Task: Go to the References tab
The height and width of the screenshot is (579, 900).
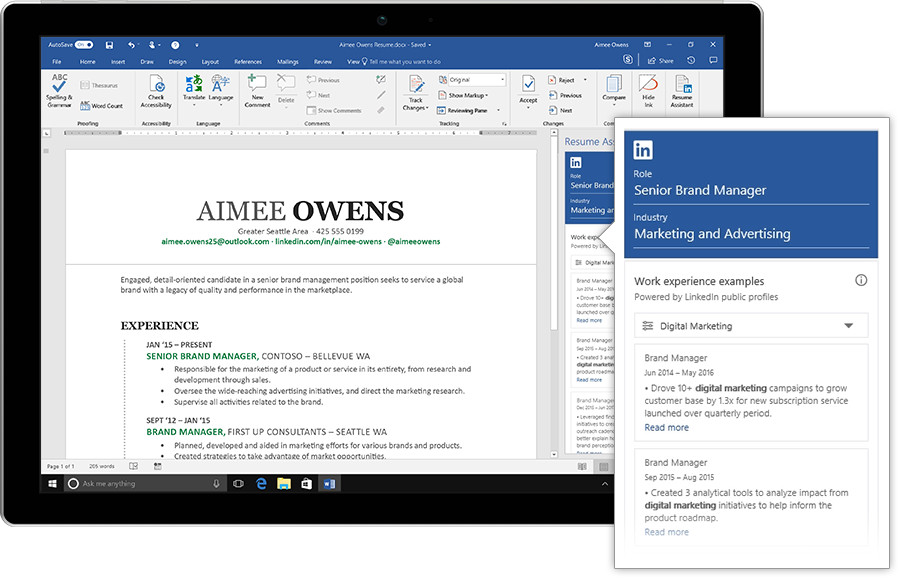Action: (x=248, y=61)
